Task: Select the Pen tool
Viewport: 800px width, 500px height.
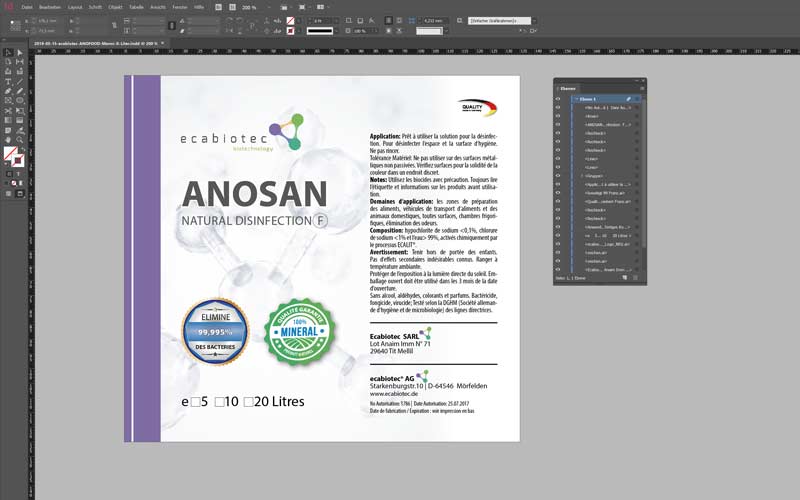Action: tap(8, 91)
